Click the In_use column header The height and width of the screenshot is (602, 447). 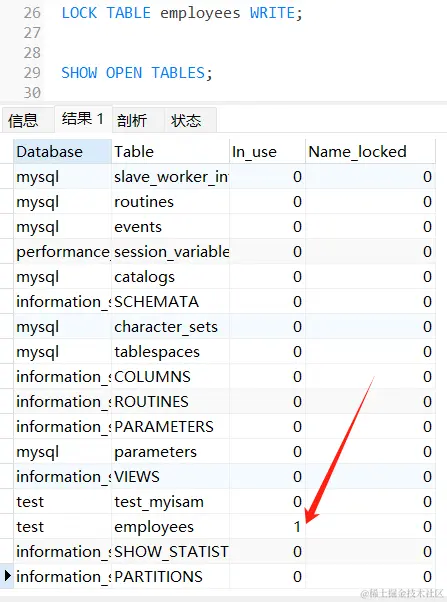click(267, 152)
